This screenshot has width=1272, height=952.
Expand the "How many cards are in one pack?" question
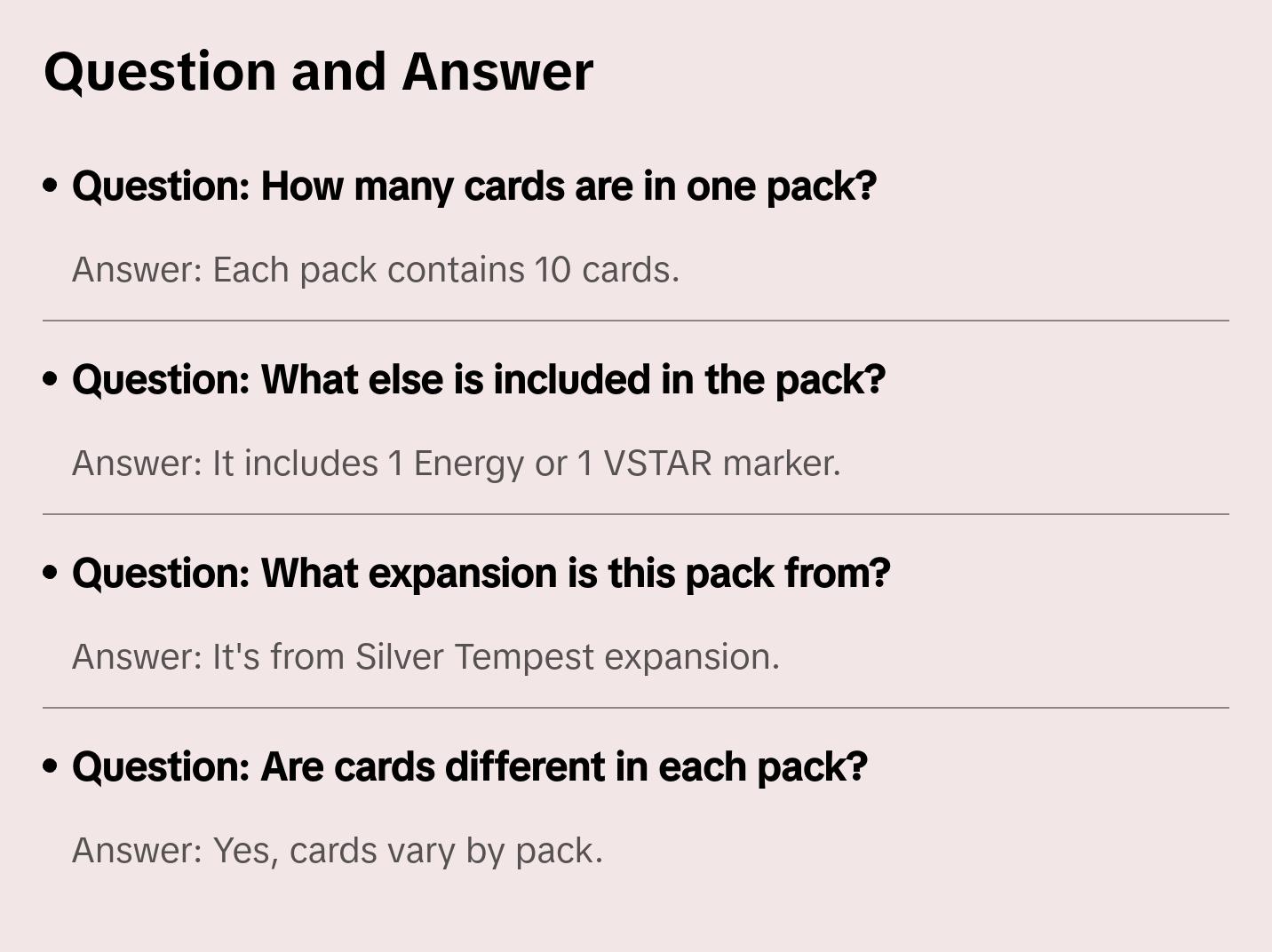tap(474, 186)
